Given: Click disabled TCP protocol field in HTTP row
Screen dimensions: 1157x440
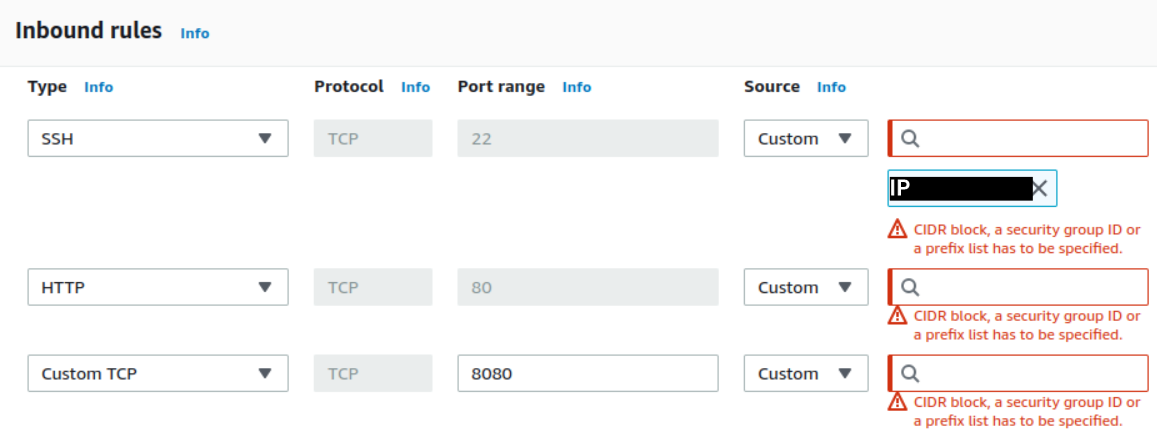Looking at the screenshot, I should [x=373, y=287].
